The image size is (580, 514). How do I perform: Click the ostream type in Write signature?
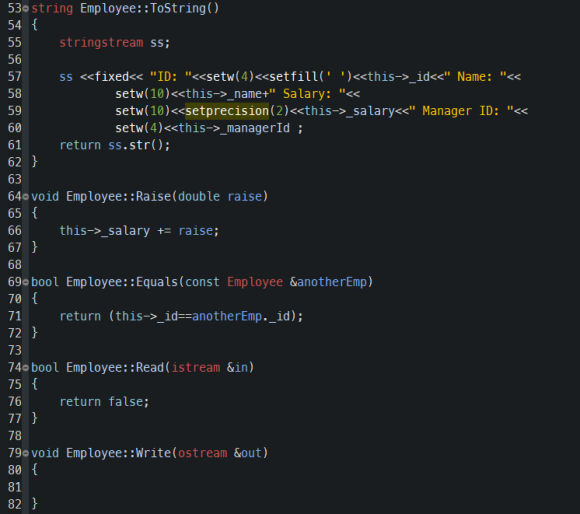[202, 453]
